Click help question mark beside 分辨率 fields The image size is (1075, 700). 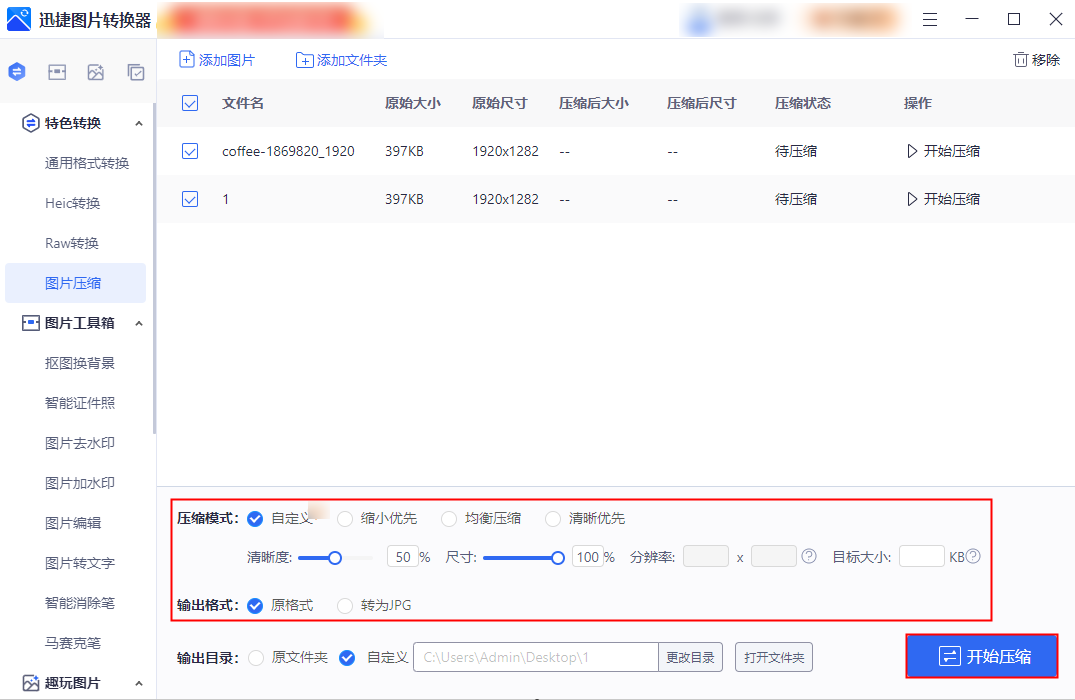click(809, 556)
